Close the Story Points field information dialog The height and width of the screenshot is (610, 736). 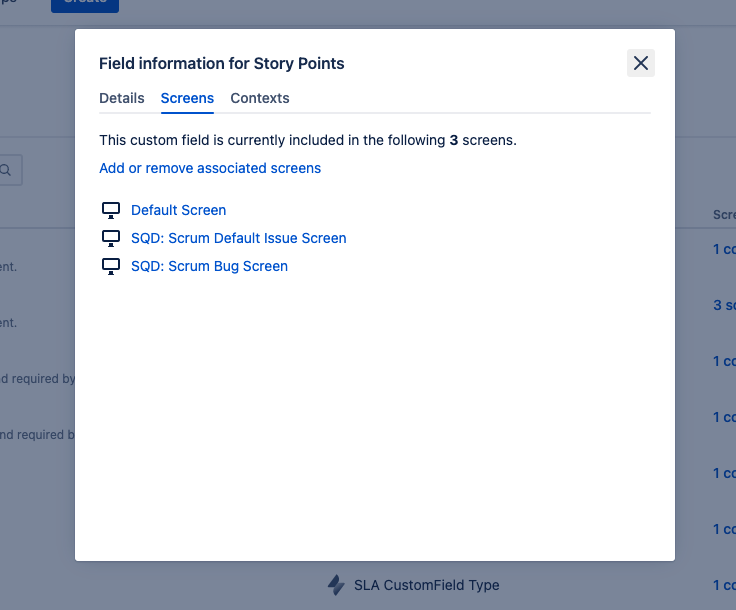click(641, 63)
